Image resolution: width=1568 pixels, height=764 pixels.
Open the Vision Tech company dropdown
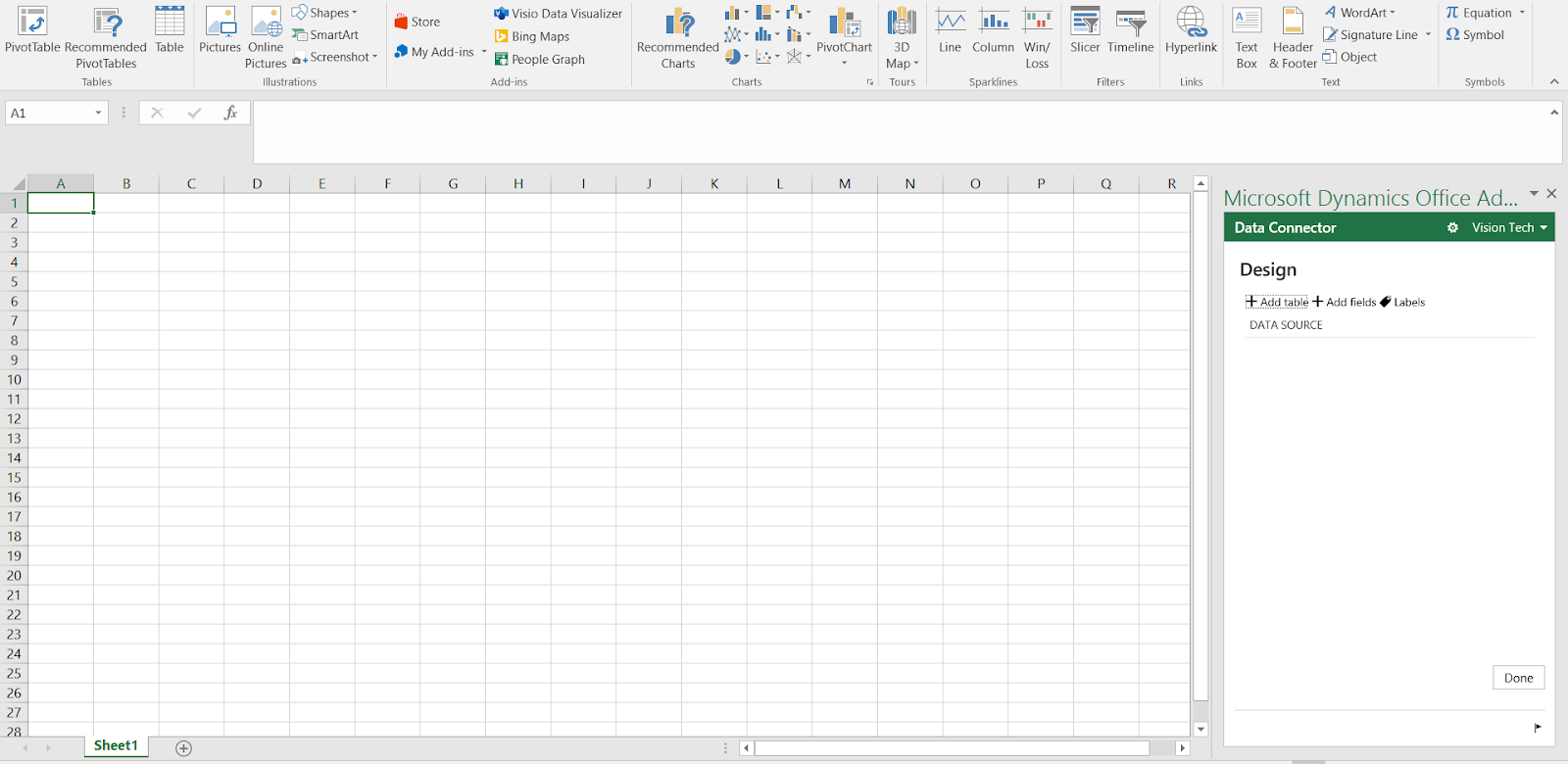[x=1509, y=227]
